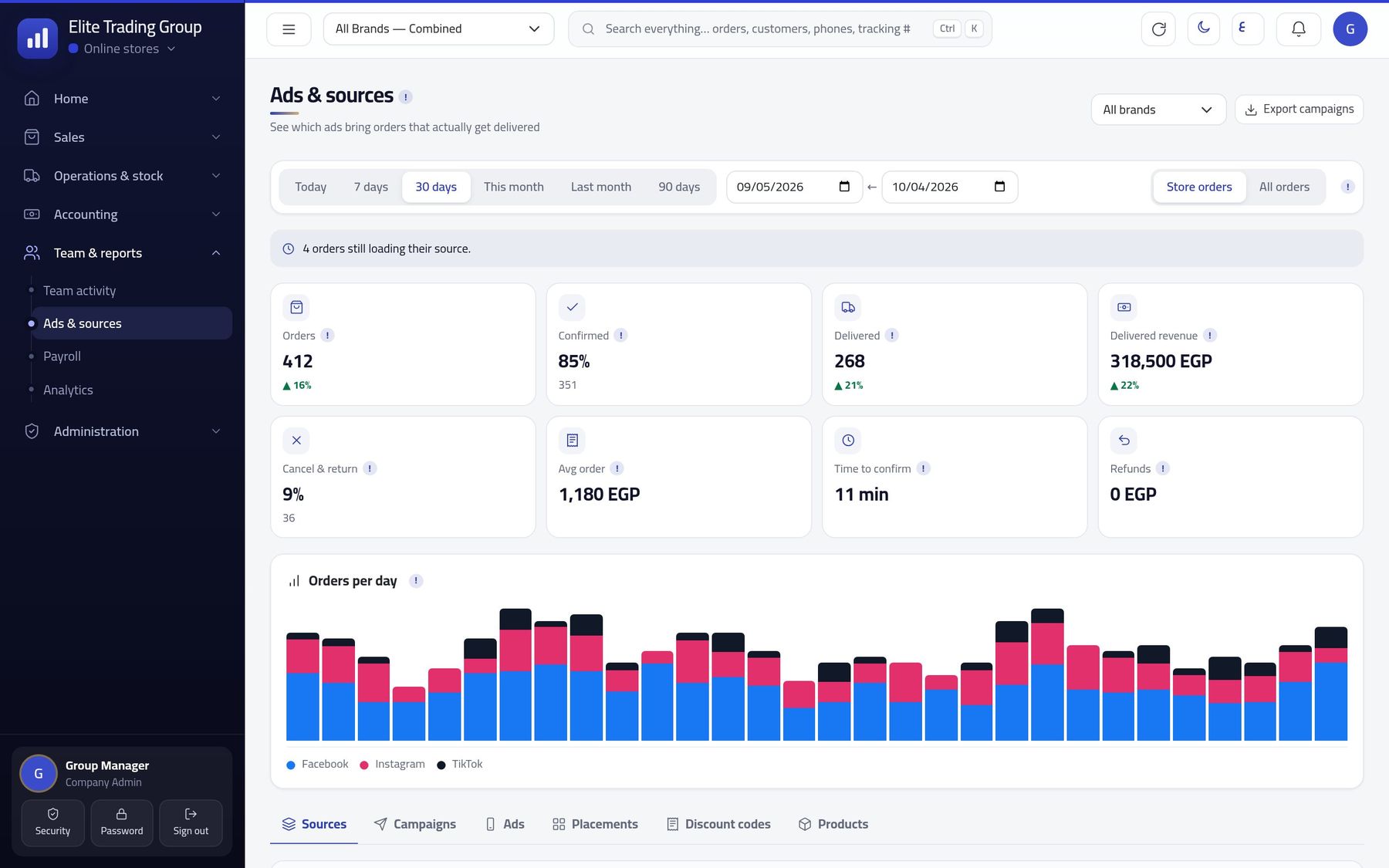
Task: Click info icon next to All orders toggle
Action: tap(1347, 187)
